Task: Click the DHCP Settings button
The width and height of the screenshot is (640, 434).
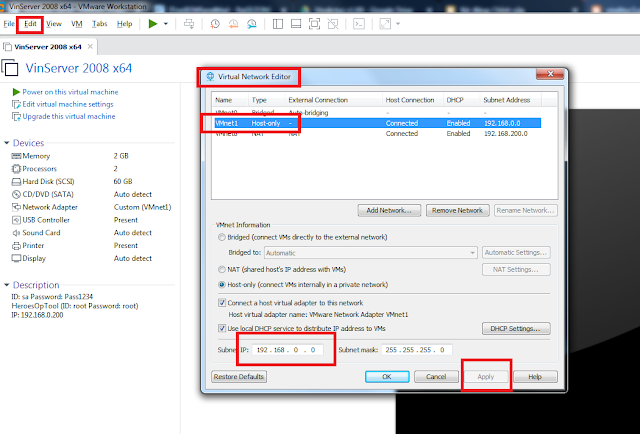Action: [516, 329]
